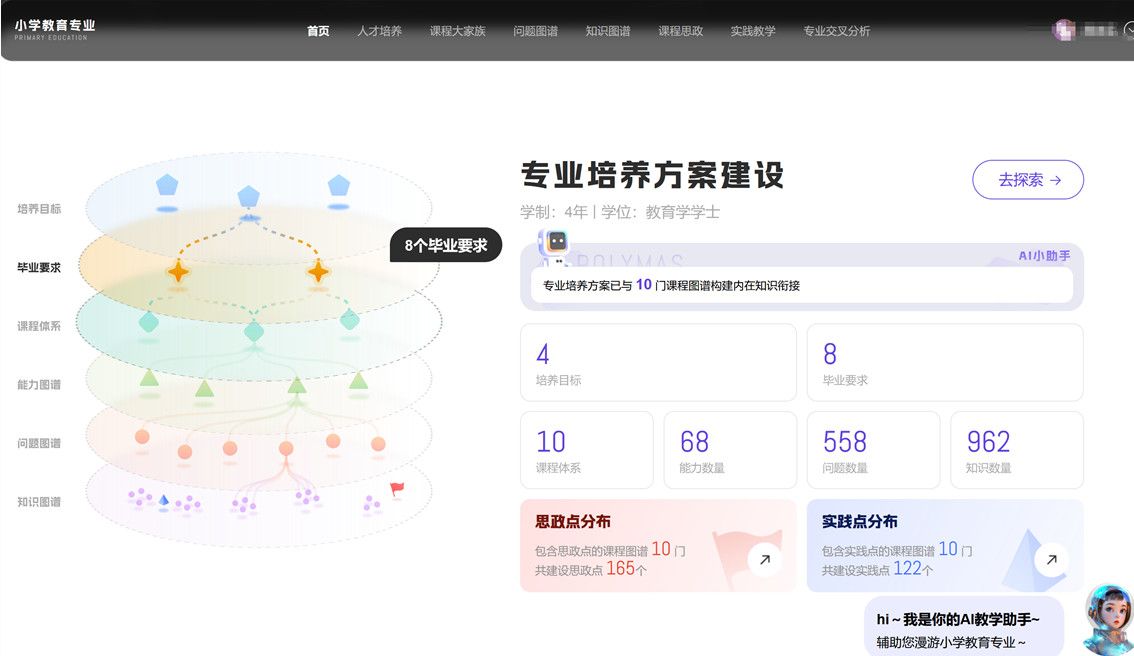Click the red flag in 知识图谱 layer
Screen dimensions: 1134x656
point(397,489)
